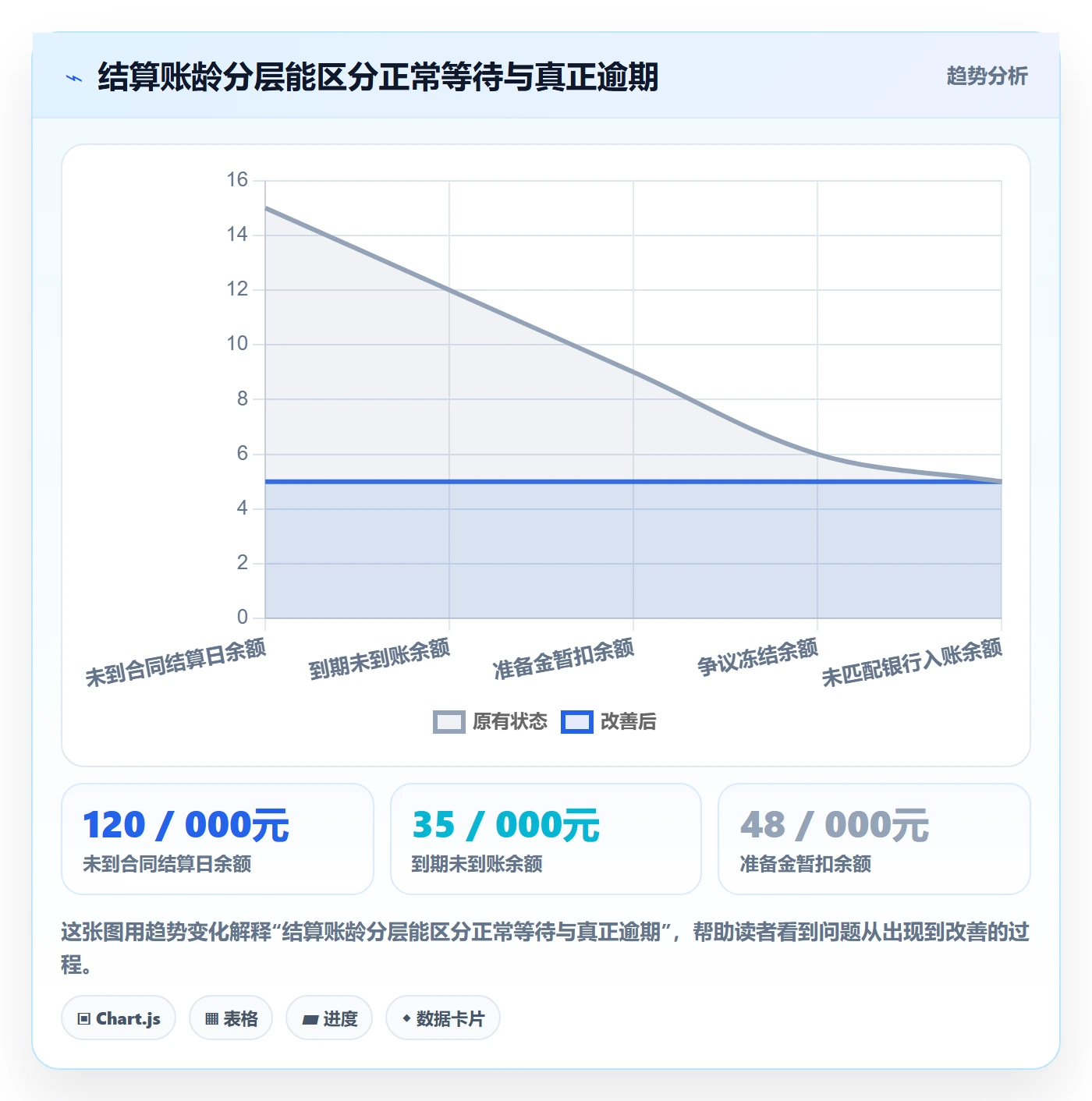
Task: Click the 表格 tag
Action: 231,1018
